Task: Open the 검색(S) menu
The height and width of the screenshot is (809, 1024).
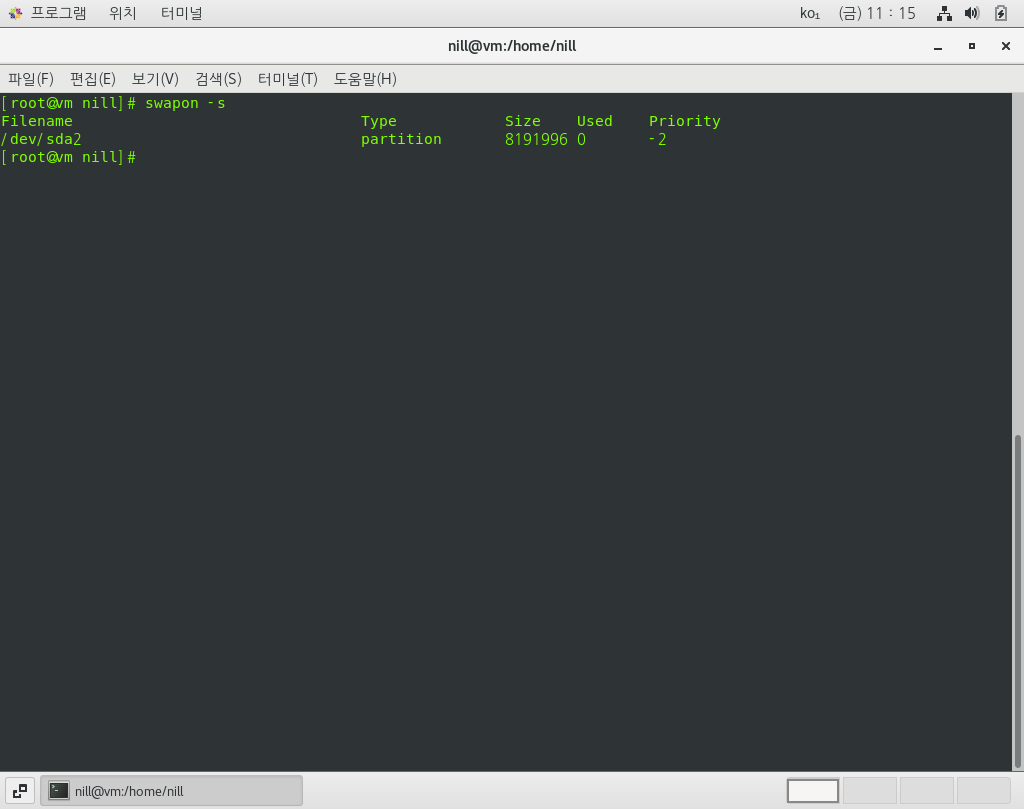Action: (x=218, y=79)
